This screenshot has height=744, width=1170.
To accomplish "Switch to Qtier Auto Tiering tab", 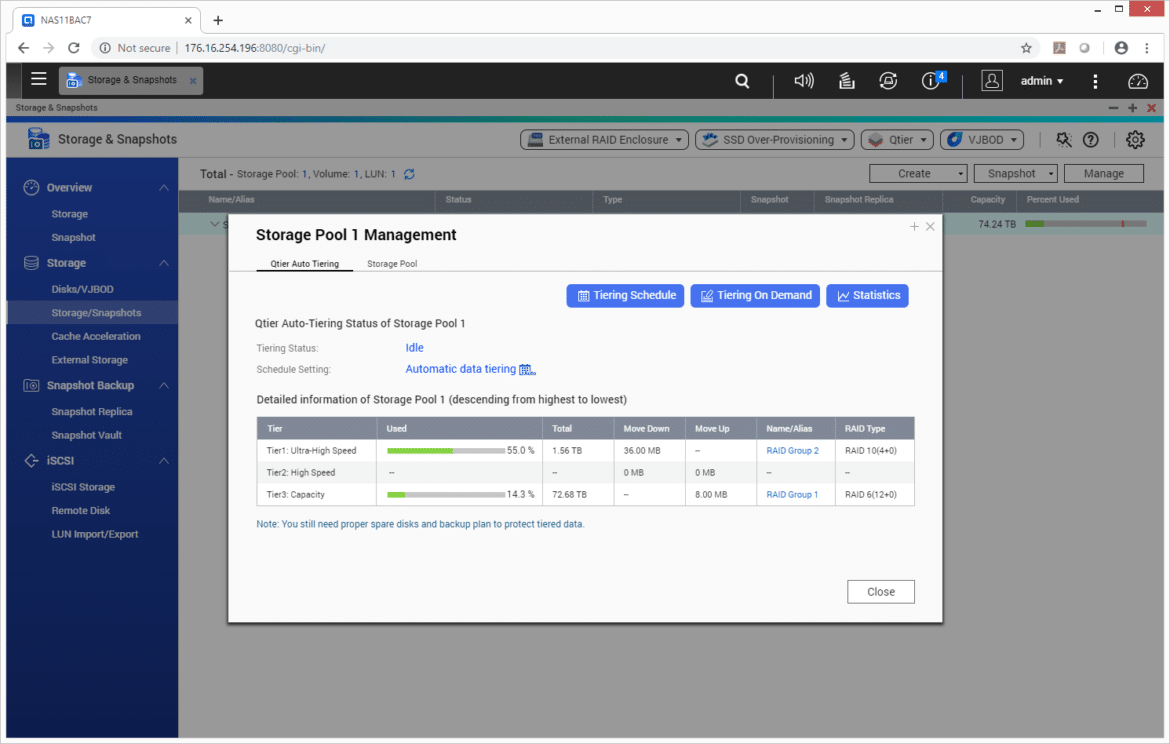I will (x=304, y=263).
